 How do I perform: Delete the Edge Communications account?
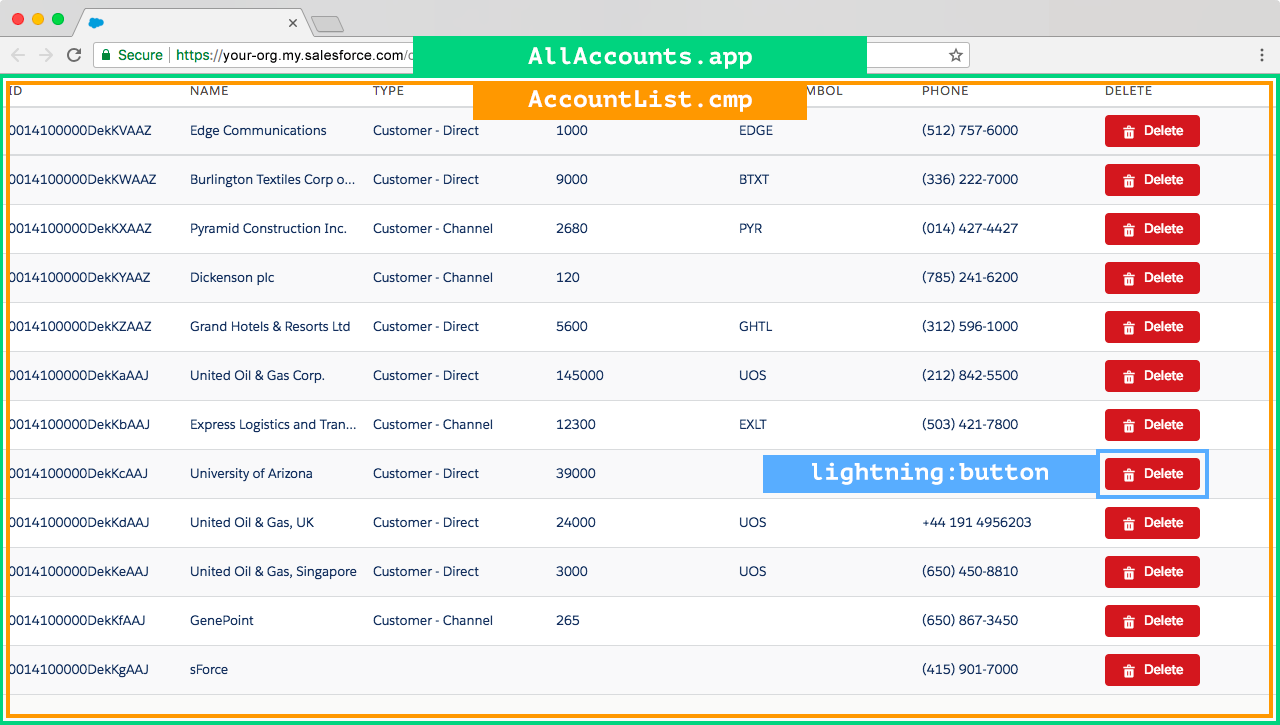(1152, 131)
